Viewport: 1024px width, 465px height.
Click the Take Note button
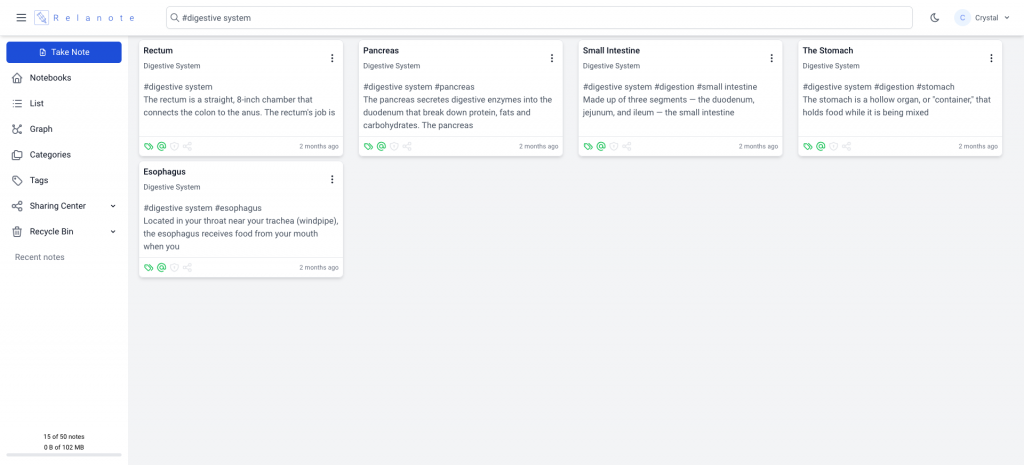(64, 52)
